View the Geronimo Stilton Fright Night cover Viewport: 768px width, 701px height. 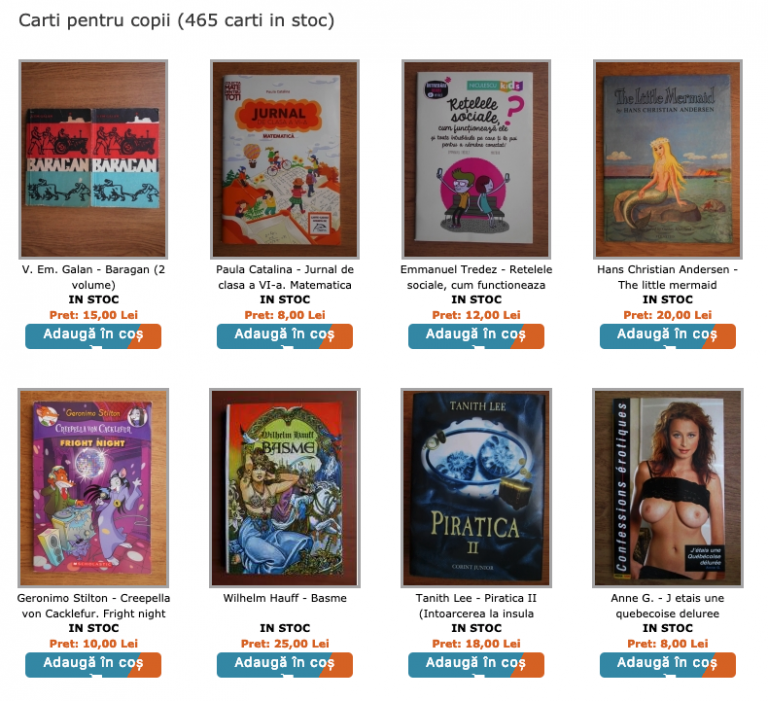(93, 488)
